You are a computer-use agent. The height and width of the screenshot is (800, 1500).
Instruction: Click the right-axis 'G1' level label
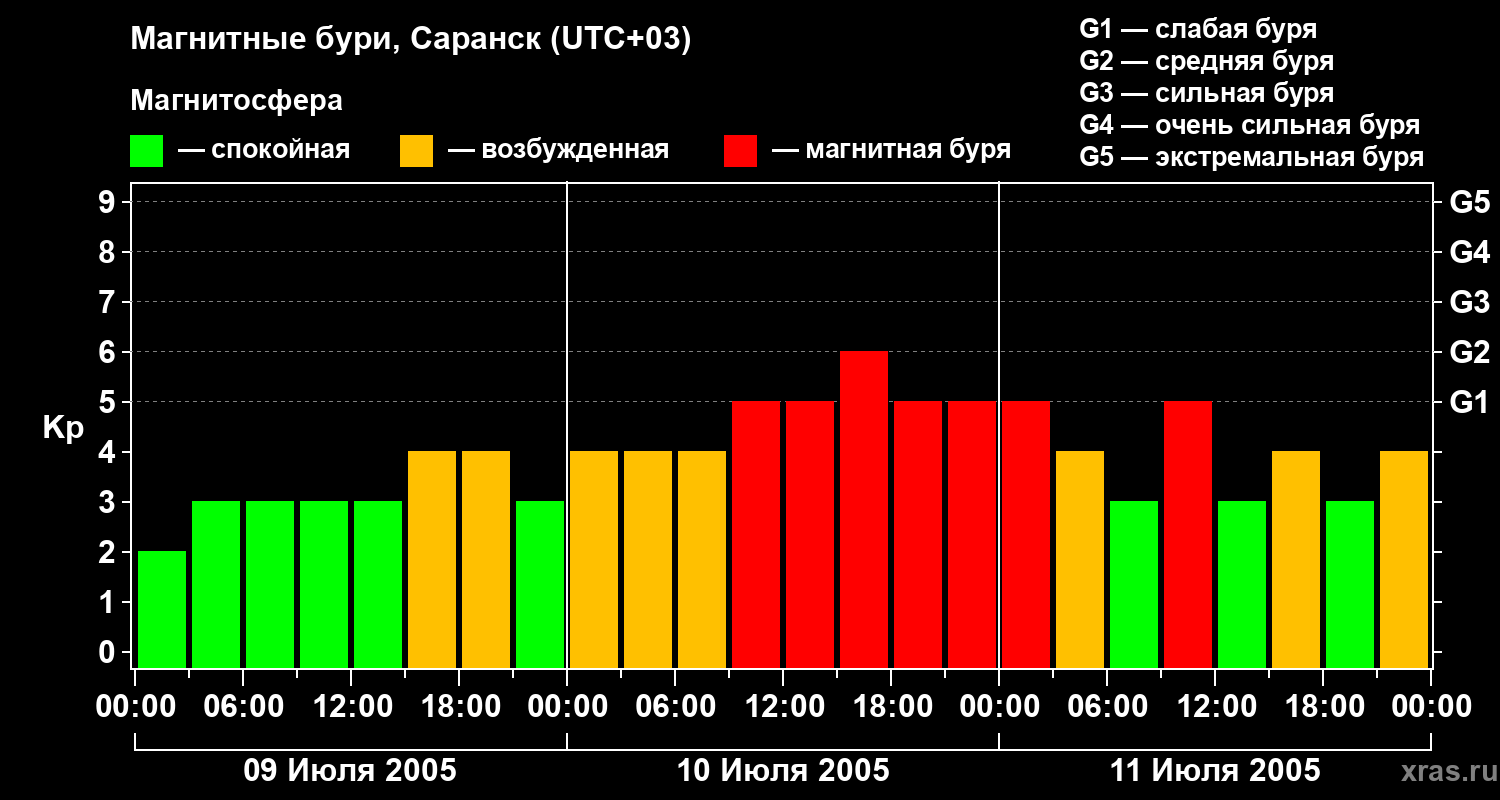pyautogui.click(x=1470, y=402)
